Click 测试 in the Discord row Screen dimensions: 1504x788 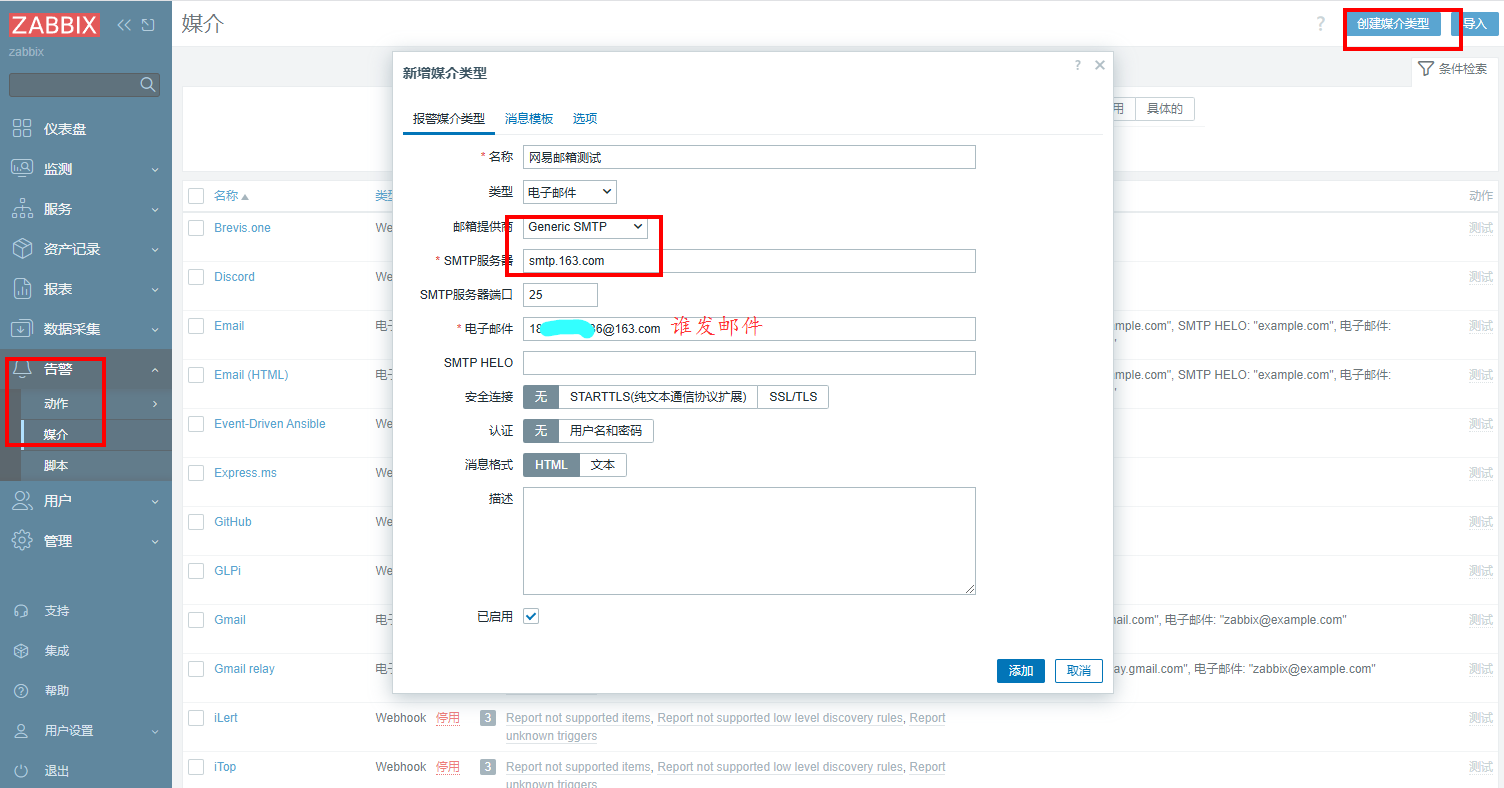(1481, 277)
